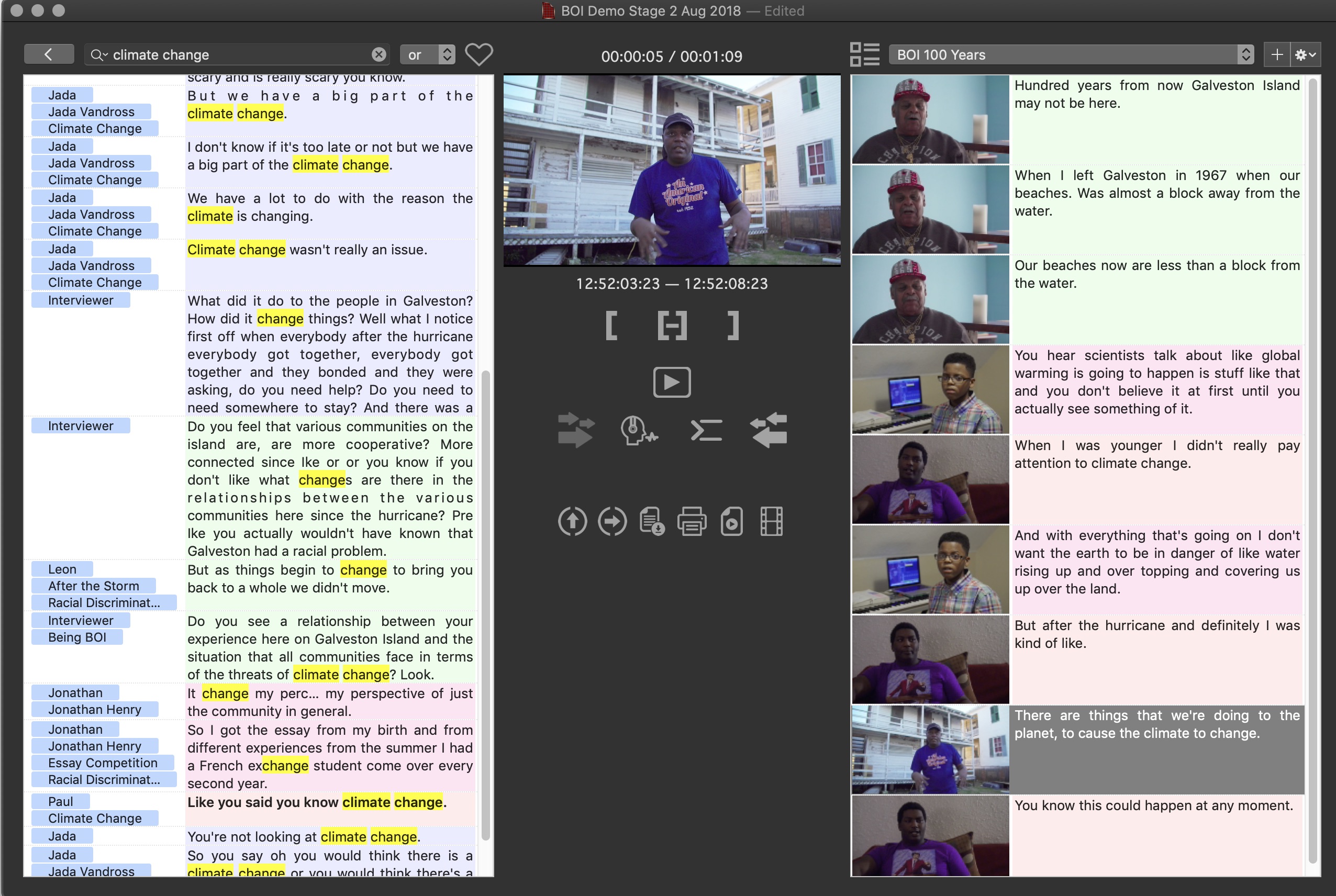The height and width of the screenshot is (896, 1336).
Task: Click the printer icon
Action: pos(692,521)
